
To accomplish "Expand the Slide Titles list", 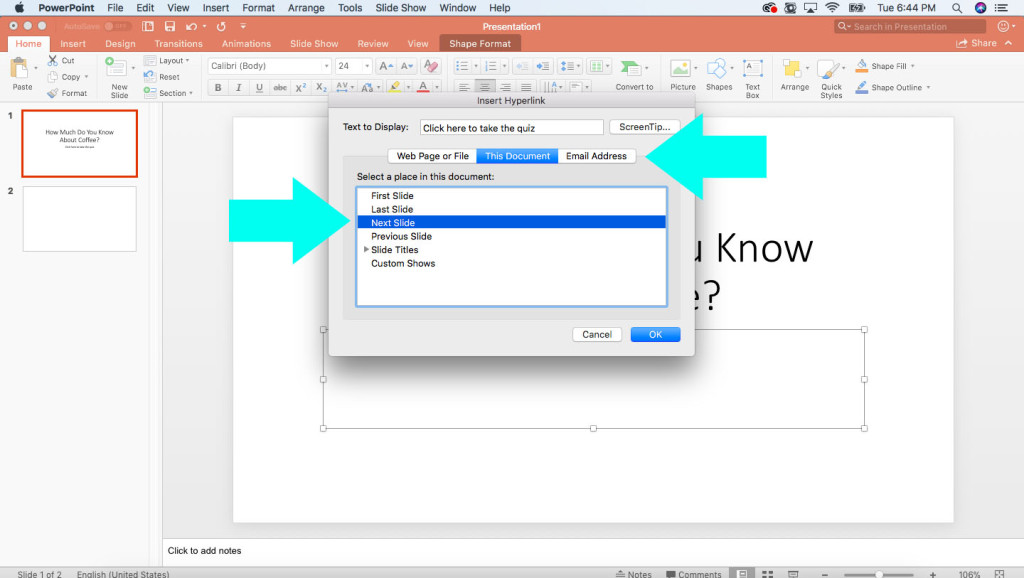I will (x=366, y=249).
